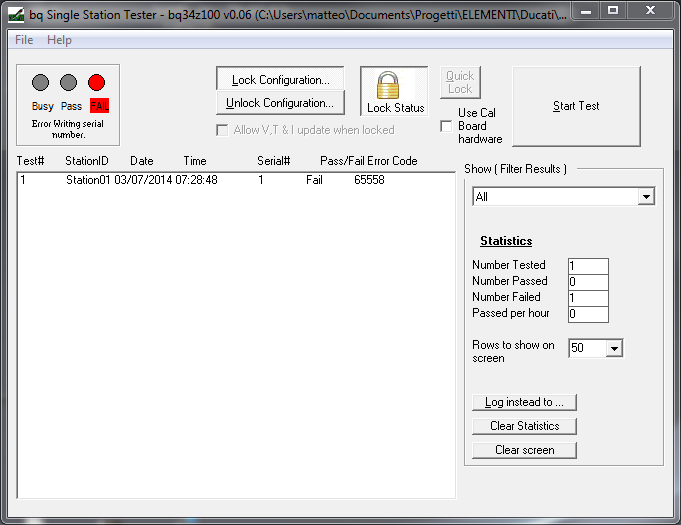
Task: Click the Unlock Configuration button
Action: [x=280, y=103]
